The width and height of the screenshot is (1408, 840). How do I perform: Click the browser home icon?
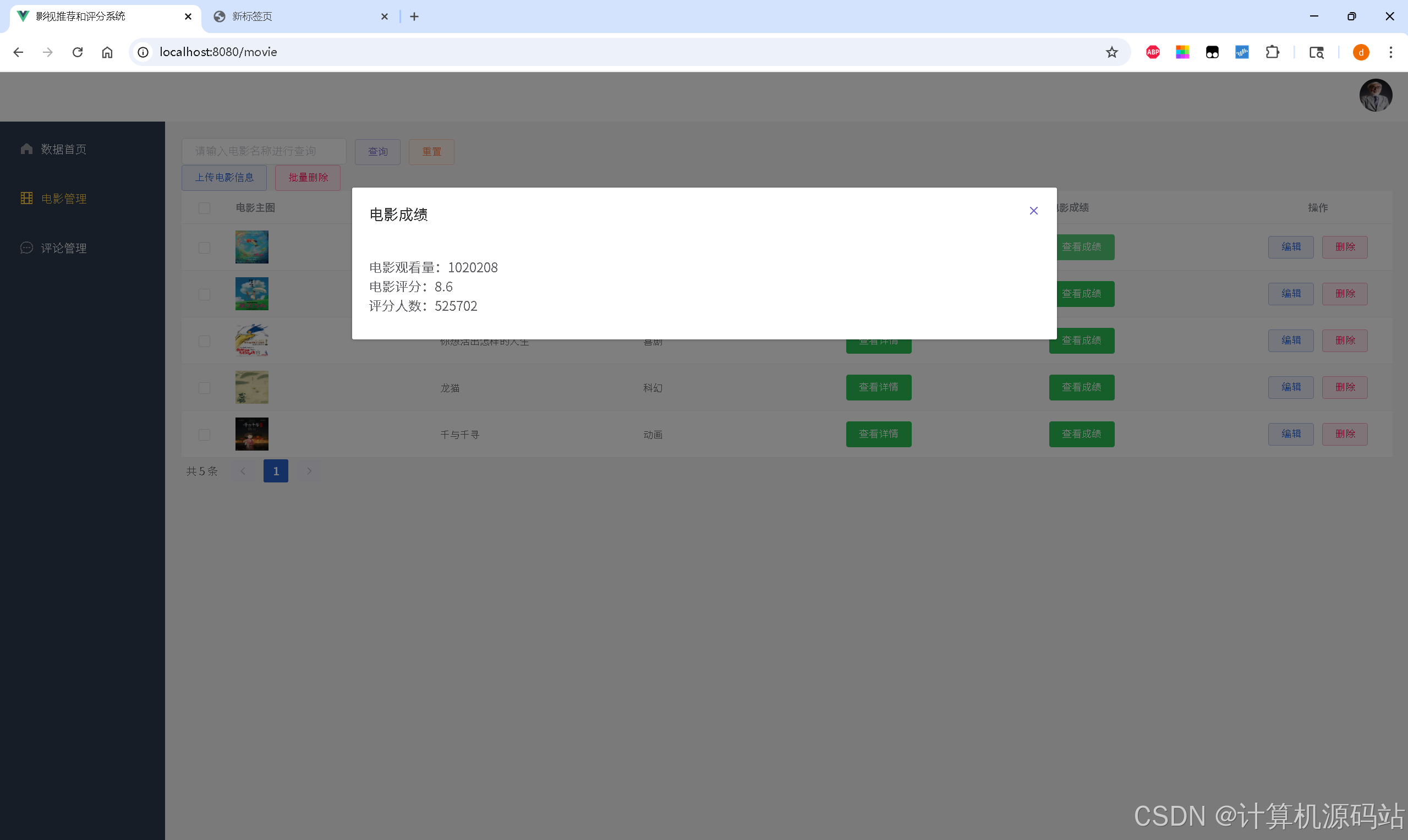tap(107, 52)
